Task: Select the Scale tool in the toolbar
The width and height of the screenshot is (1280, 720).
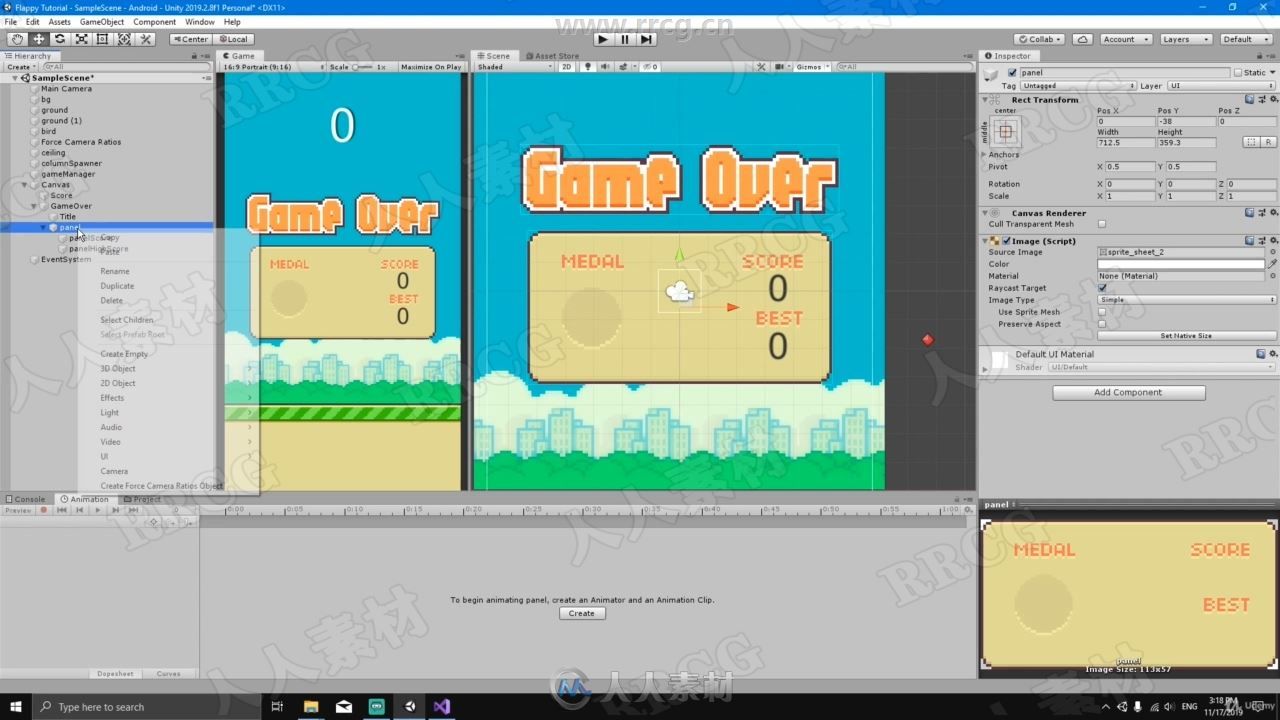Action: point(81,39)
